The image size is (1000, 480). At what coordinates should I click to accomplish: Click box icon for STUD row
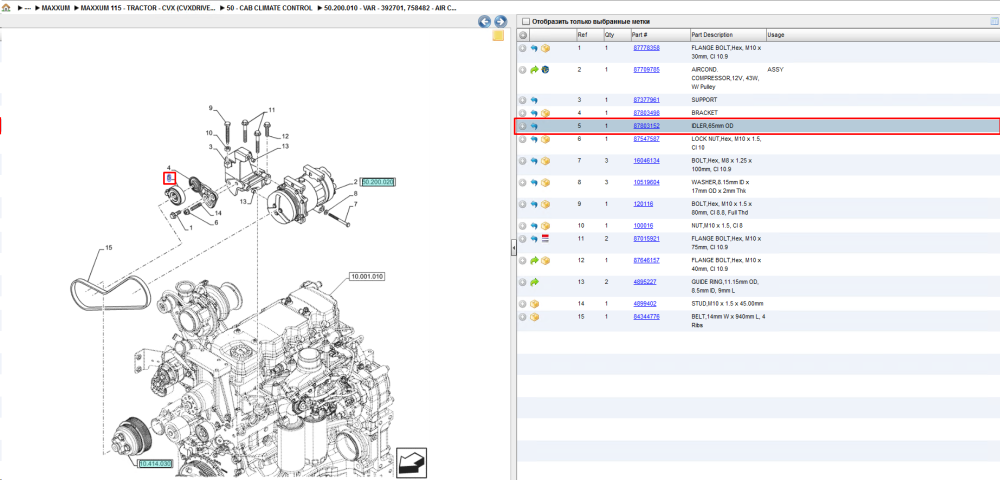coord(534,304)
